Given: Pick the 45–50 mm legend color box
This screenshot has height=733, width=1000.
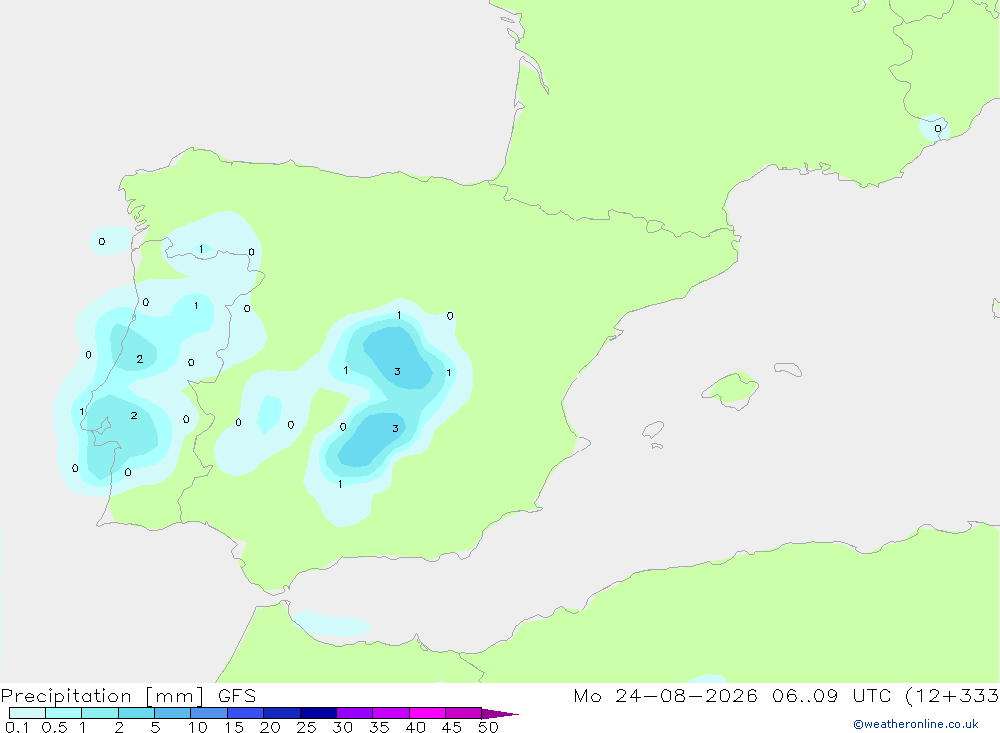Looking at the screenshot, I should click(x=464, y=713).
